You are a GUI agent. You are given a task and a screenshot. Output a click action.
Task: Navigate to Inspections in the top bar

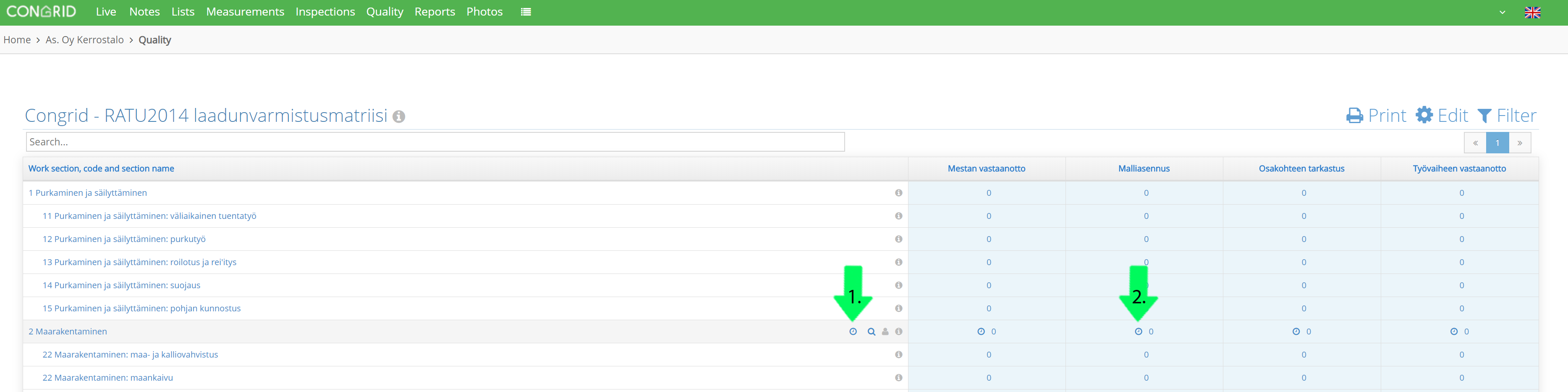point(325,12)
